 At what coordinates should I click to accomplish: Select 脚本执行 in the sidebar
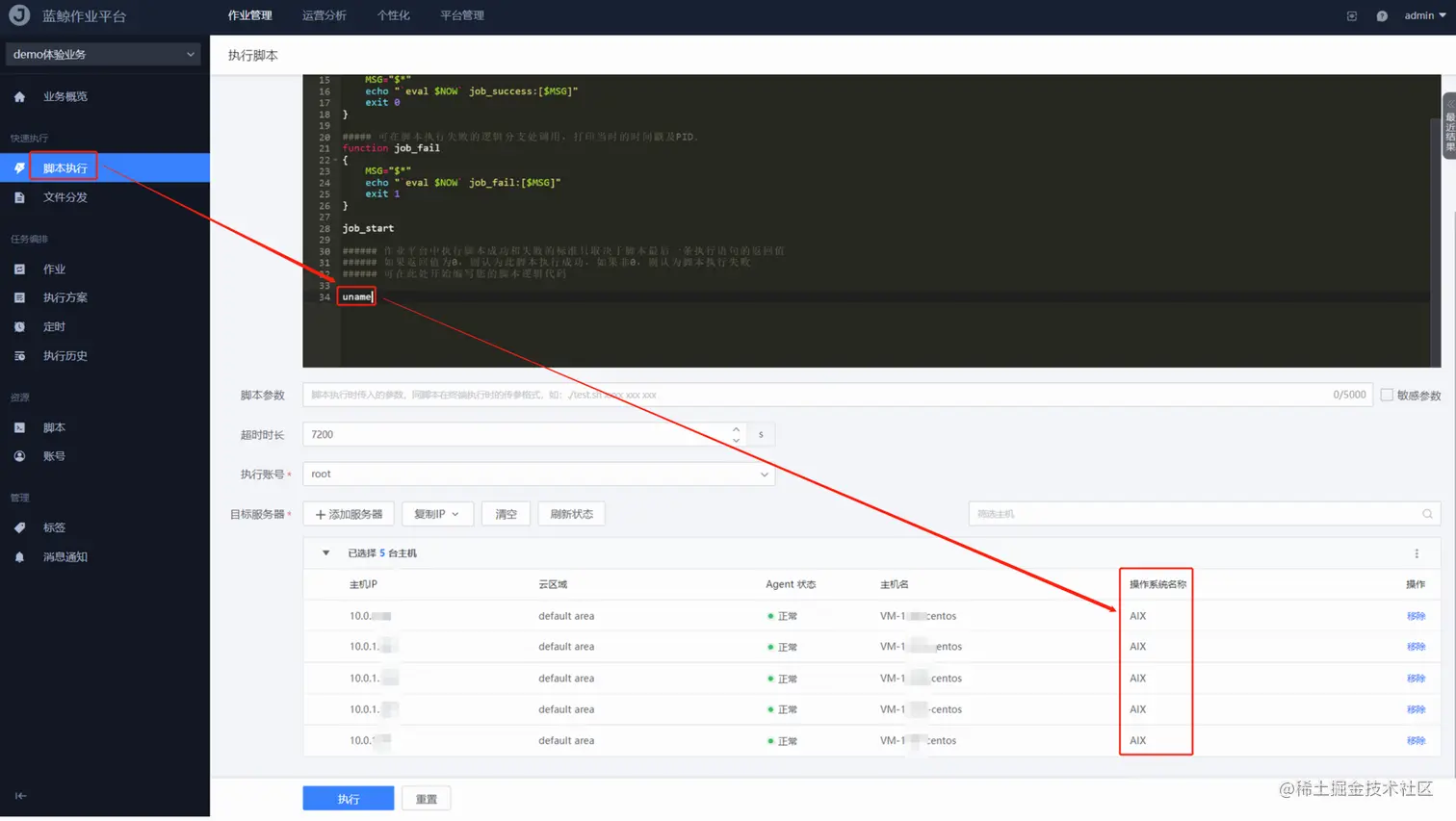[105, 167]
